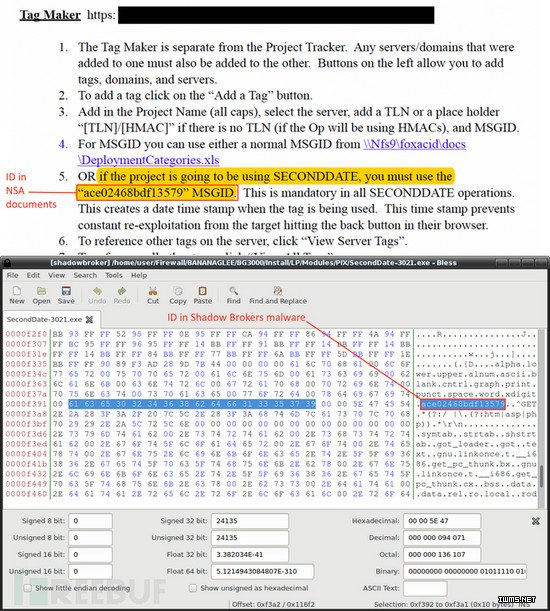Close the data conversion panel

[536, 521]
